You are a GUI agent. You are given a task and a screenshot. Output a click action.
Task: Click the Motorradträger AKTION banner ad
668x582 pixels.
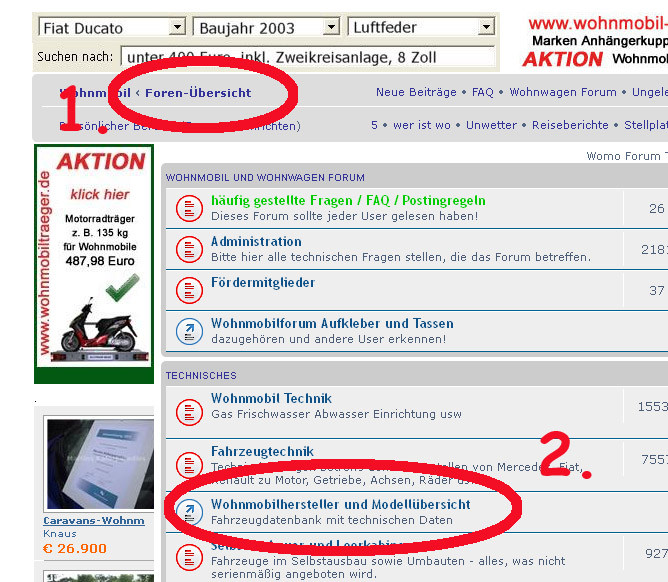coord(94,264)
